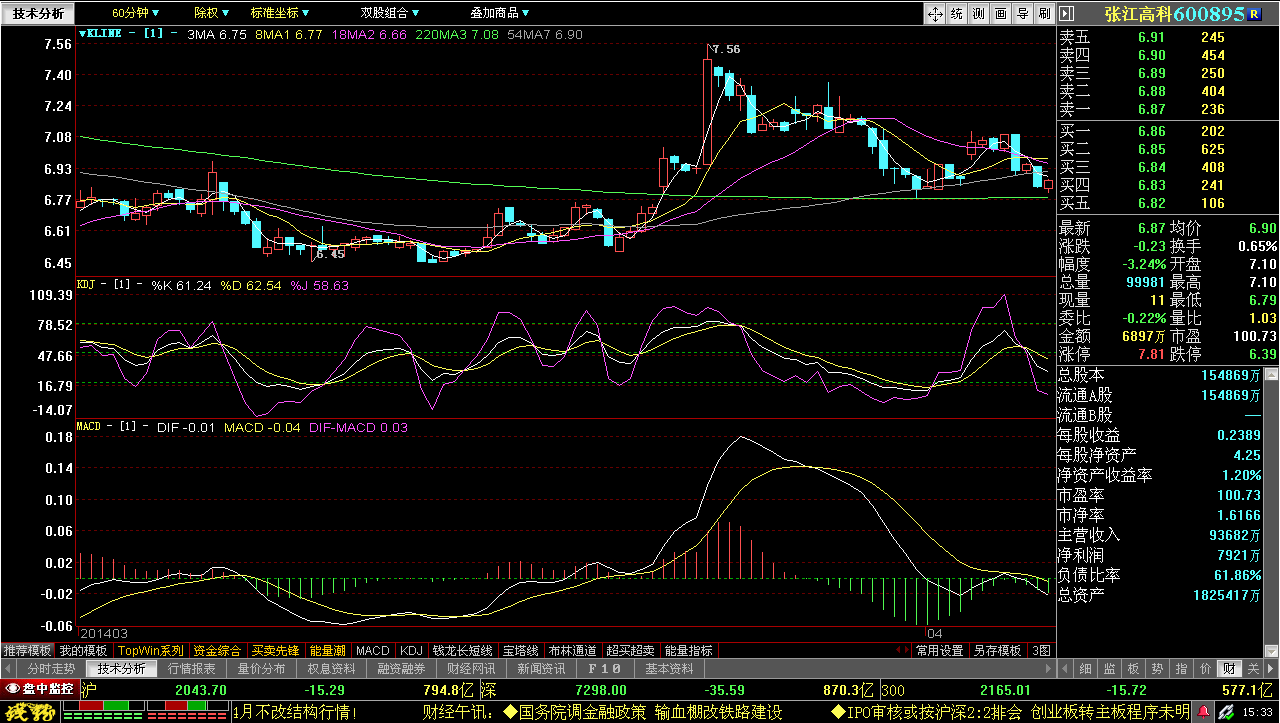Screen dimensions: 1280x723
Task: Select the 买卖先锋 template
Action: pyautogui.click(x=276, y=650)
